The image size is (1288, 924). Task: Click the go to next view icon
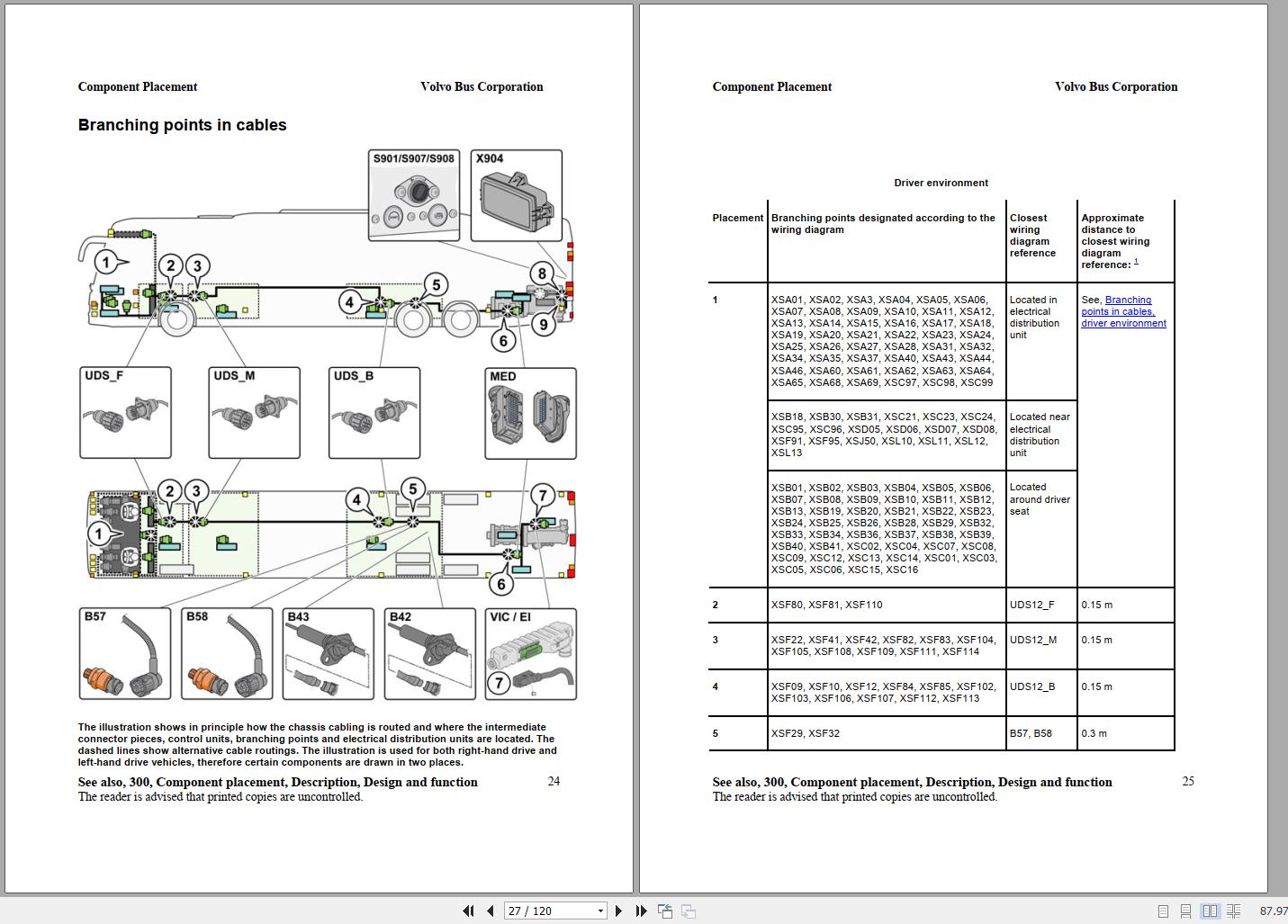click(x=688, y=911)
